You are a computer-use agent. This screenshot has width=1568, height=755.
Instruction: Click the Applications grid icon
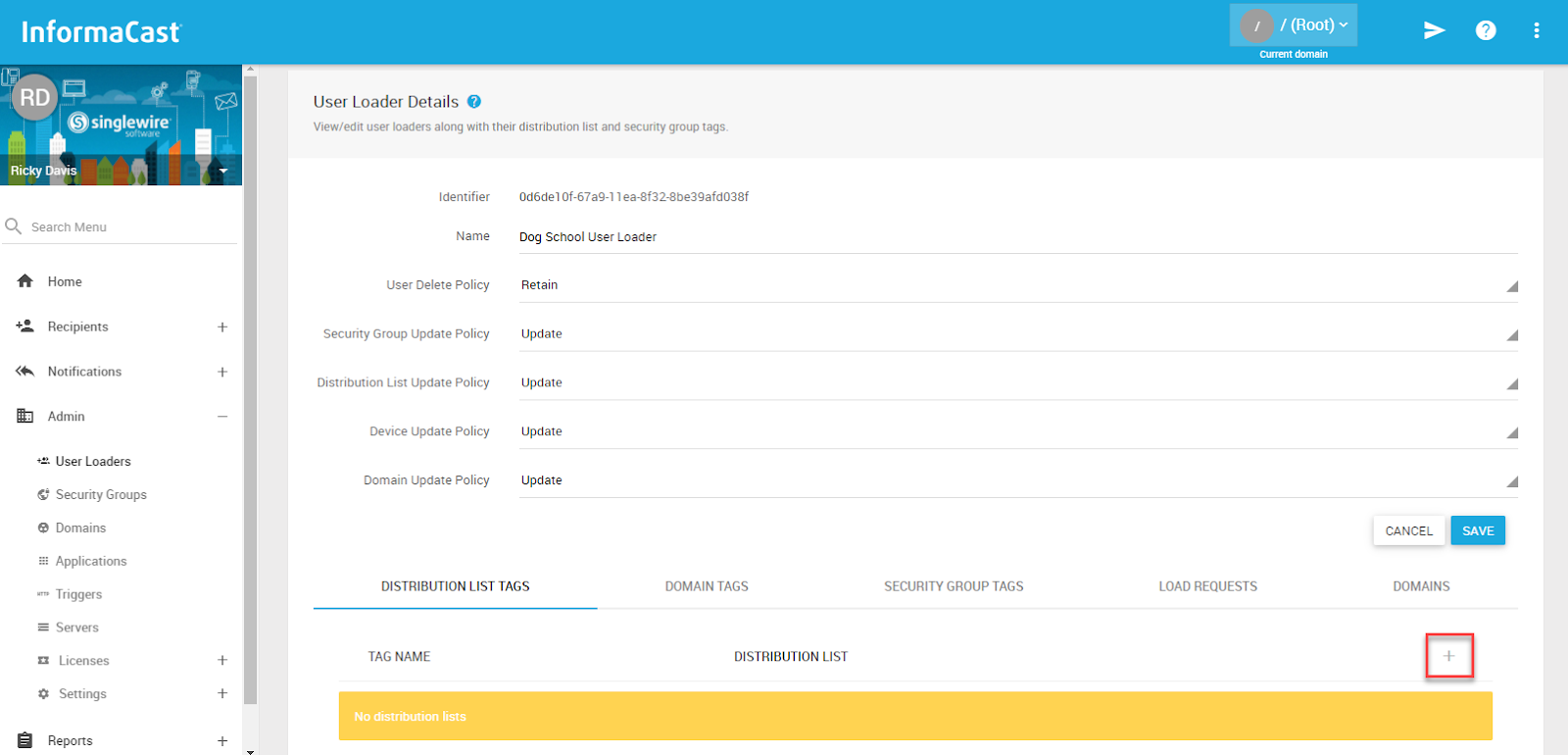click(43, 561)
